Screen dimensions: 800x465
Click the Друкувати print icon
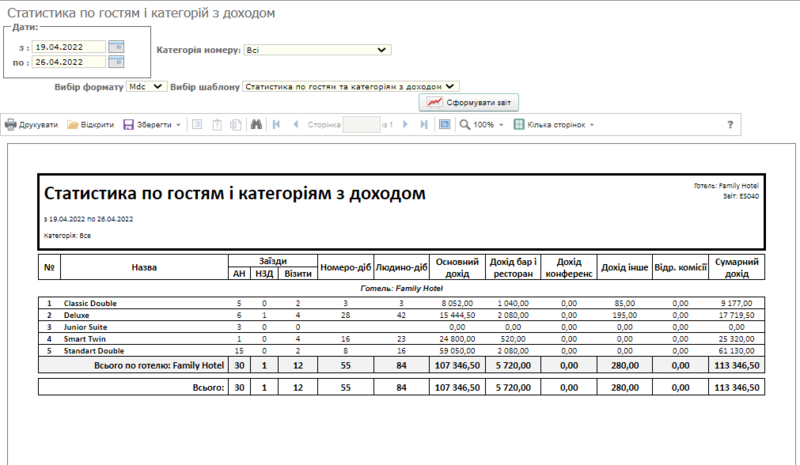tap(11, 125)
